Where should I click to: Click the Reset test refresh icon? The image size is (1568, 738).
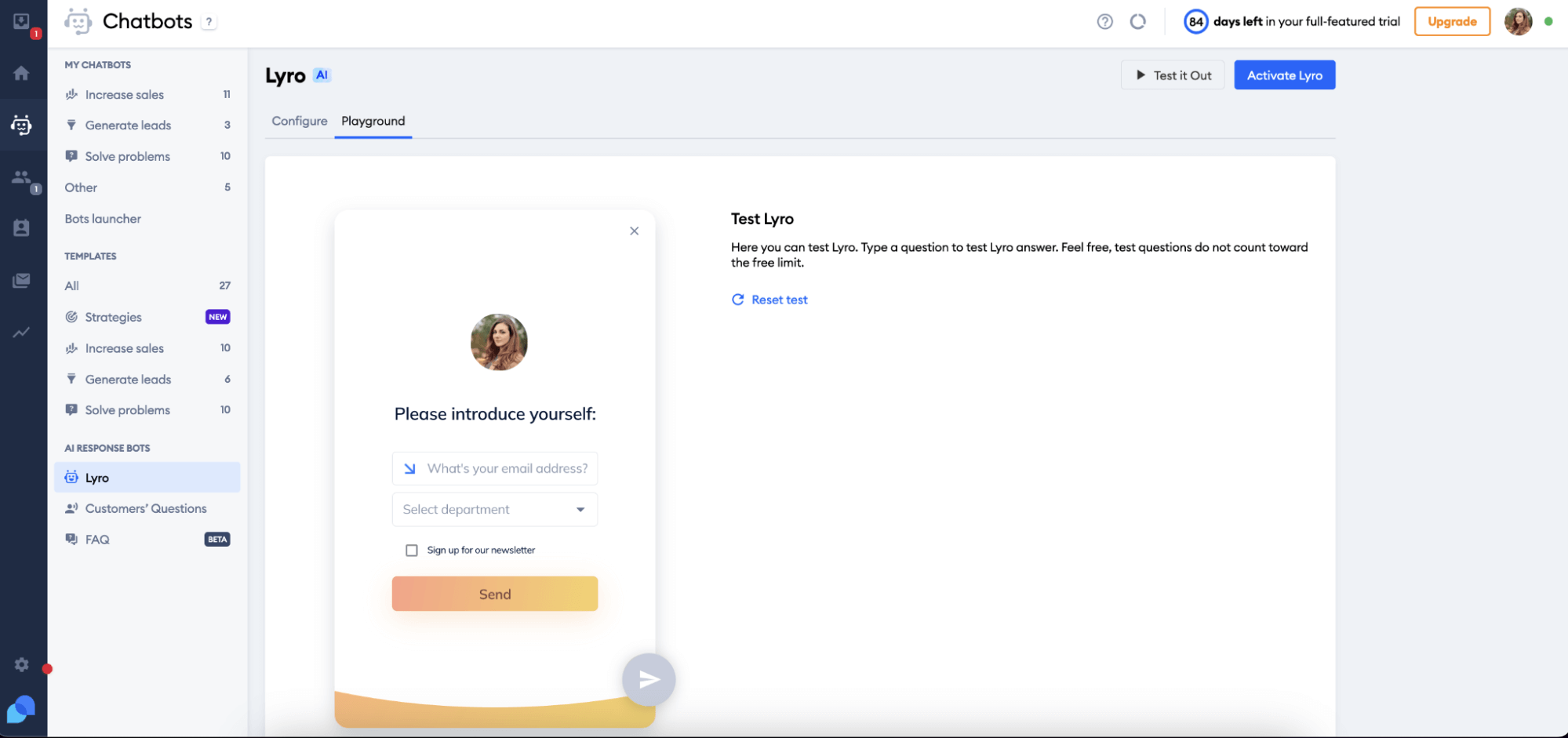point(737,300)
